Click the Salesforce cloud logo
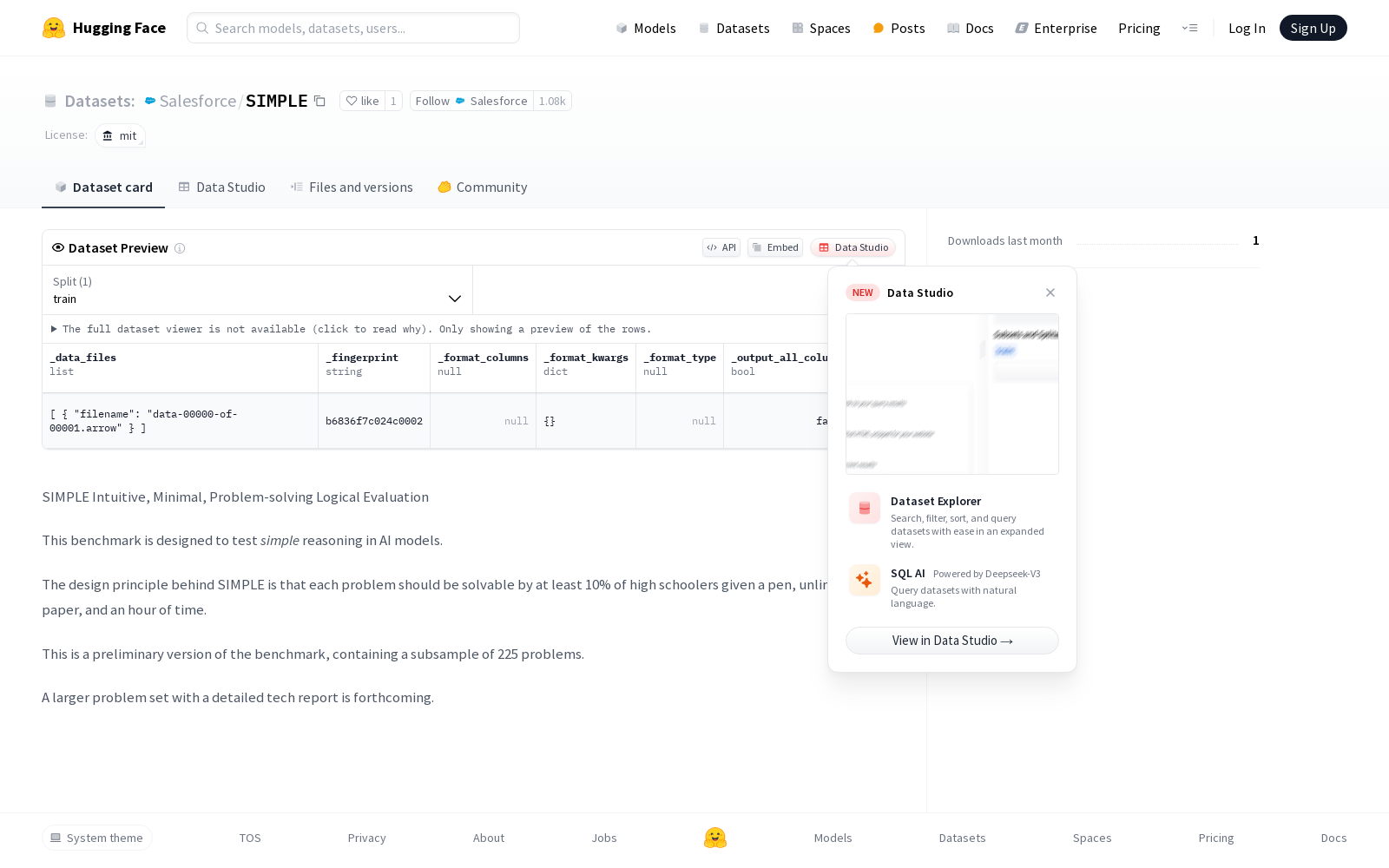This screenshot has height=868, width=1389. click(x=150, y=101)
